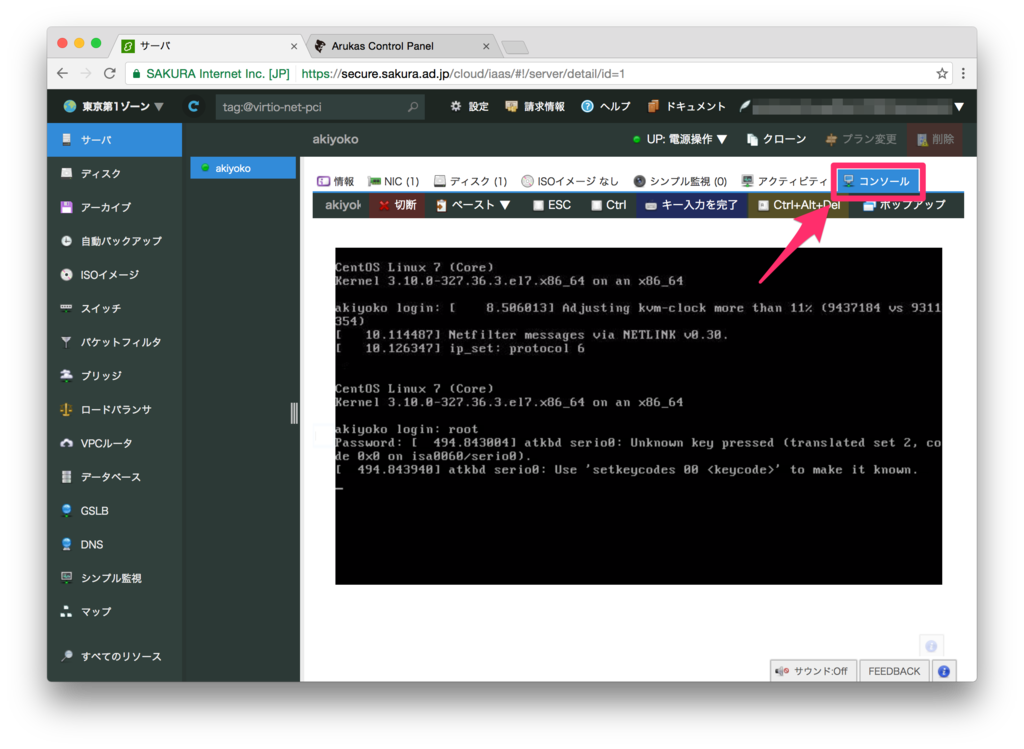
Task: Click the FEEDBACK button
Action: (894, 671)
